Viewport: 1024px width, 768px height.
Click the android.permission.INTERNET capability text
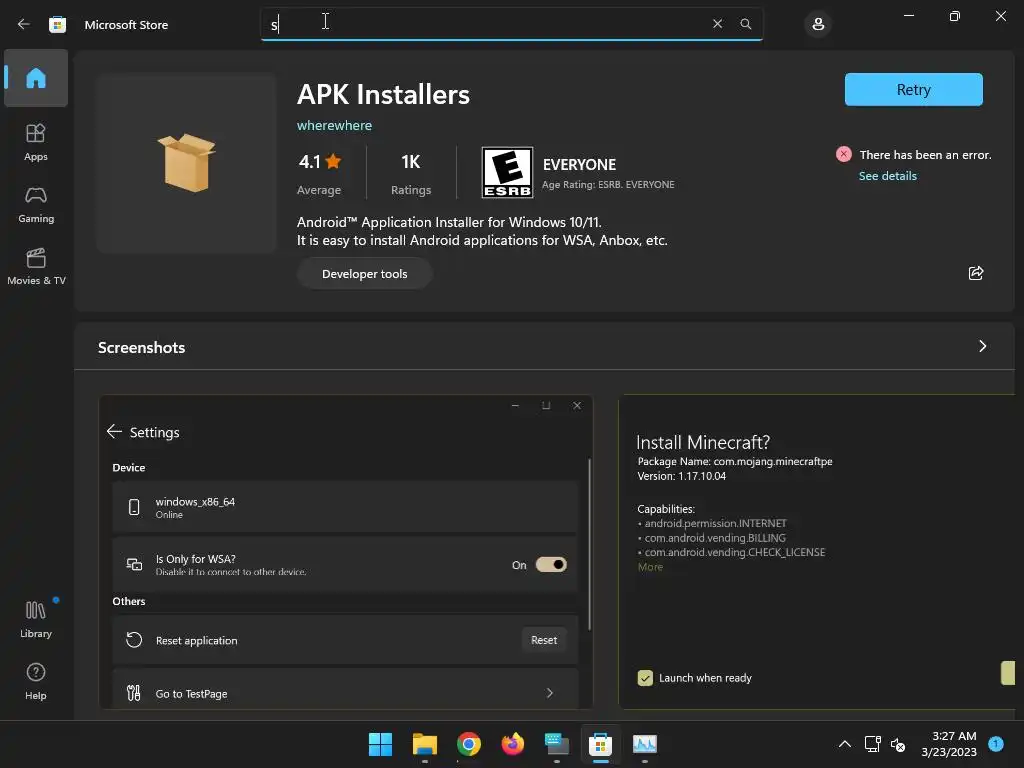click(x=715, y=523)
